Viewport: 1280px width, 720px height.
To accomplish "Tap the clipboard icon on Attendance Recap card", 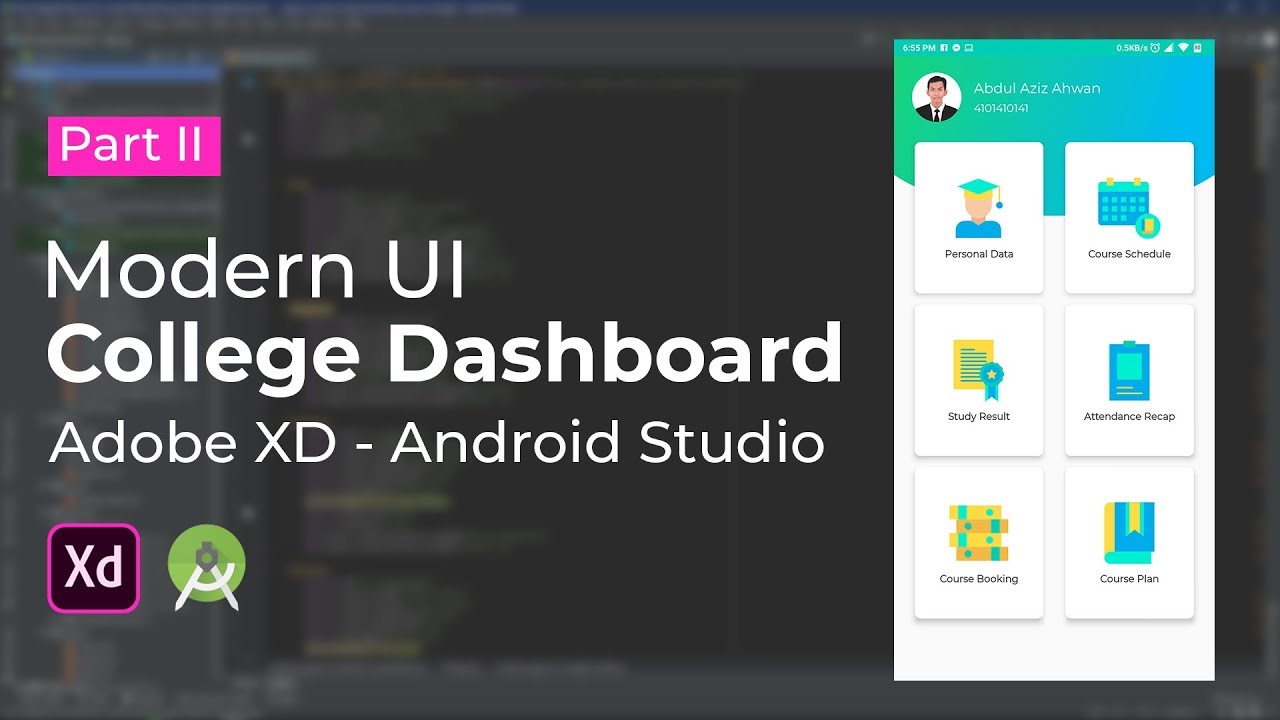I will (1129, 372).
